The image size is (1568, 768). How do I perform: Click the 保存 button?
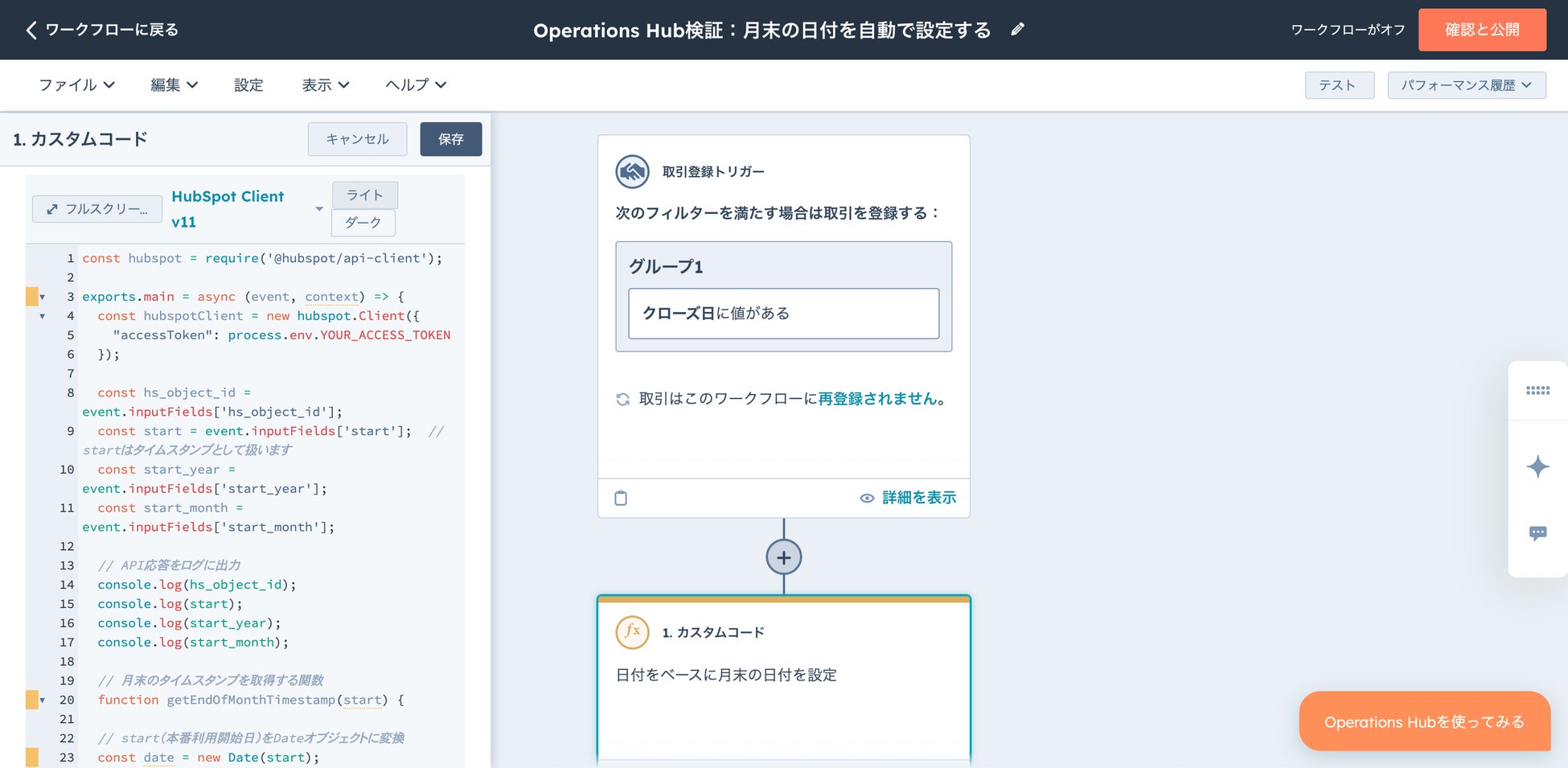tap(451, 139)
